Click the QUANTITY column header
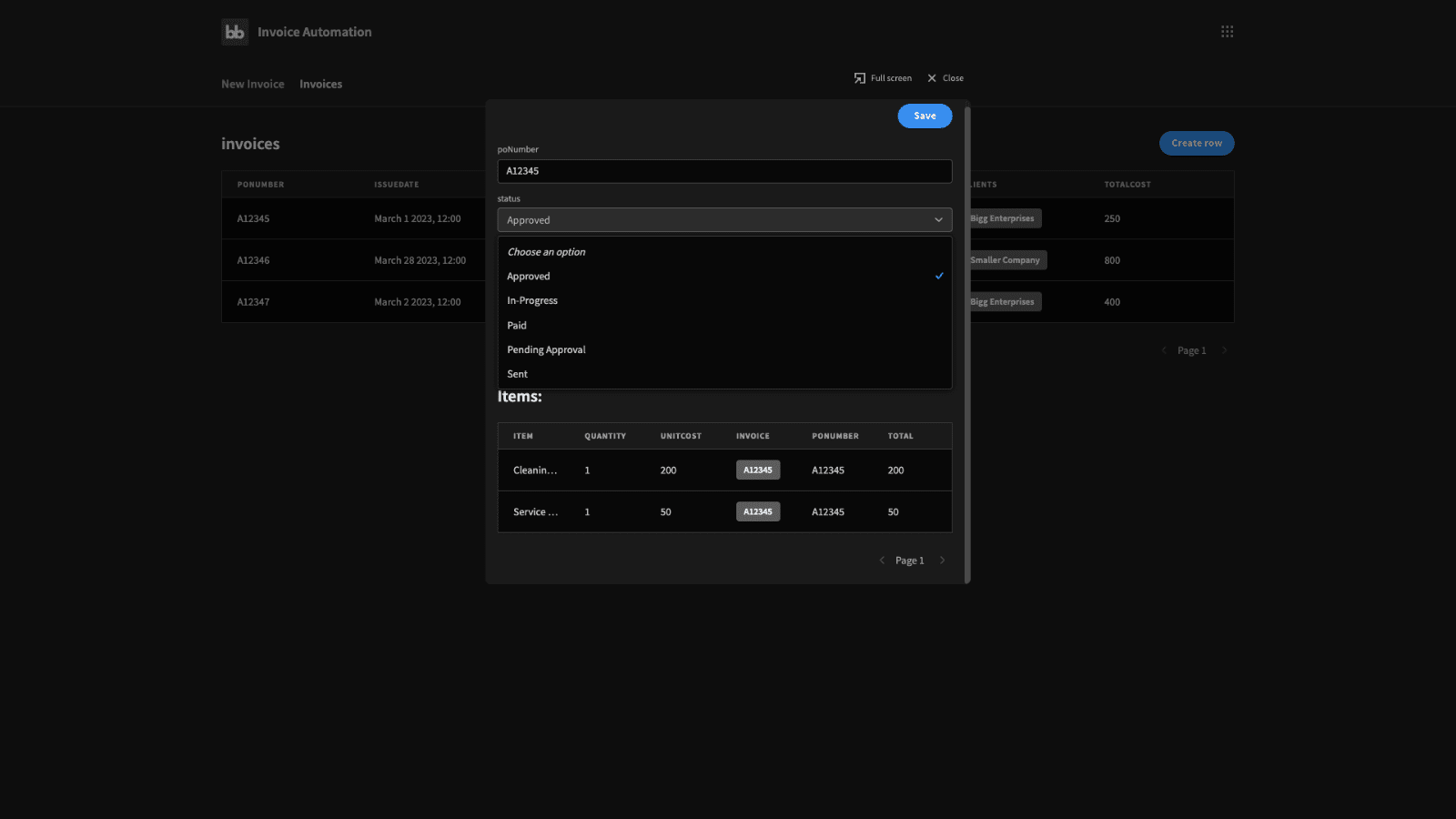This screenshot has height=819, width=1456. tap(605, 436)
